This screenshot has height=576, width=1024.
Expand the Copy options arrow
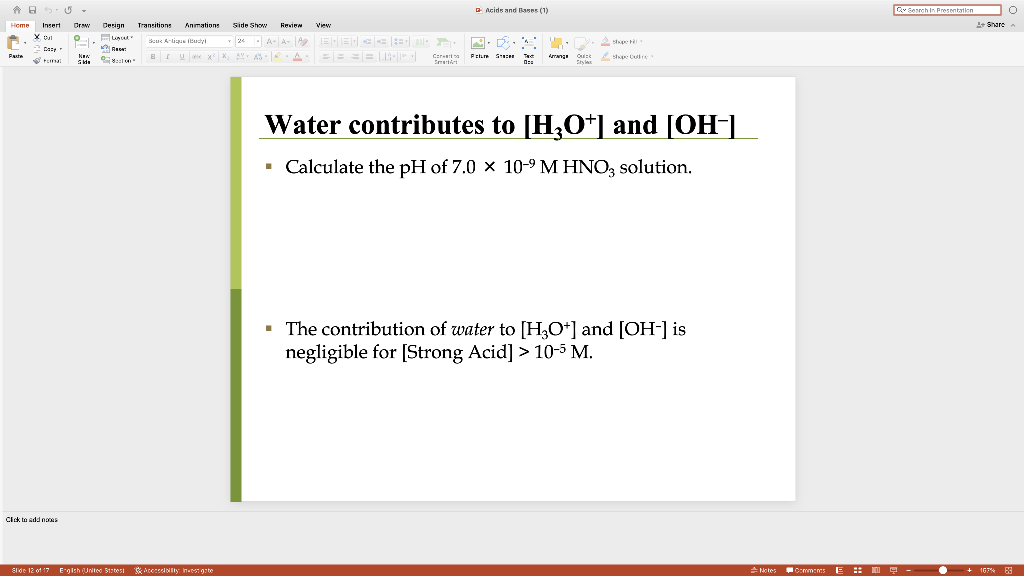[61, 49]
